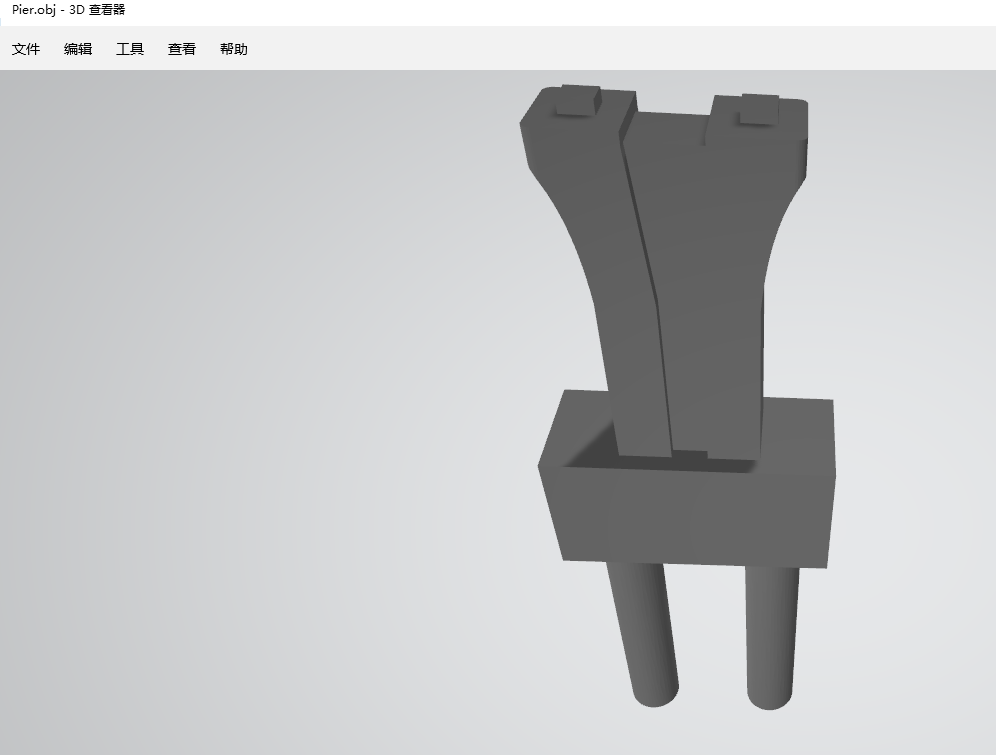
Task: Open the 帮助 (Help) menu
Action: click(234, 49)
